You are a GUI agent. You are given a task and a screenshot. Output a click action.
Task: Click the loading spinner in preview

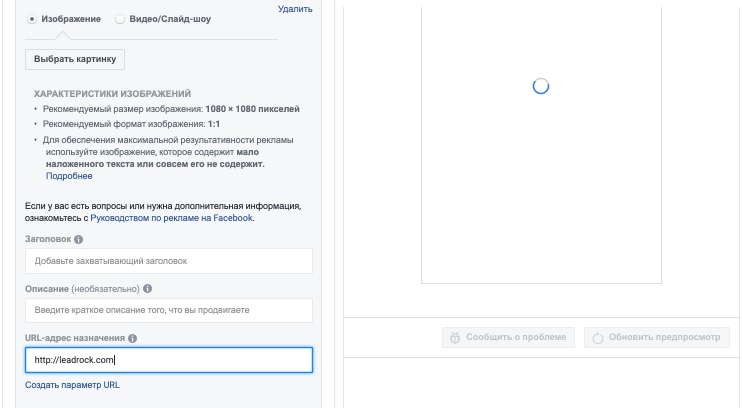click(541, 86)
